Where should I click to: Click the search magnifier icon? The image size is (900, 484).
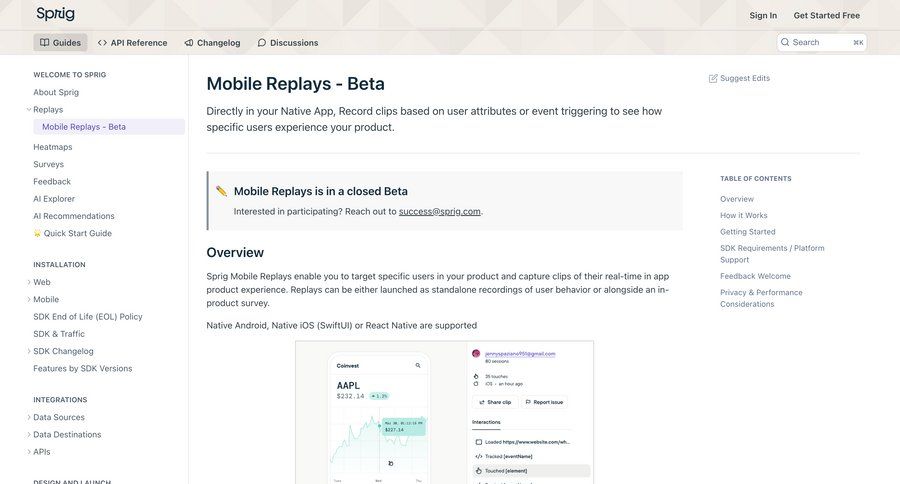pos(785,42)
